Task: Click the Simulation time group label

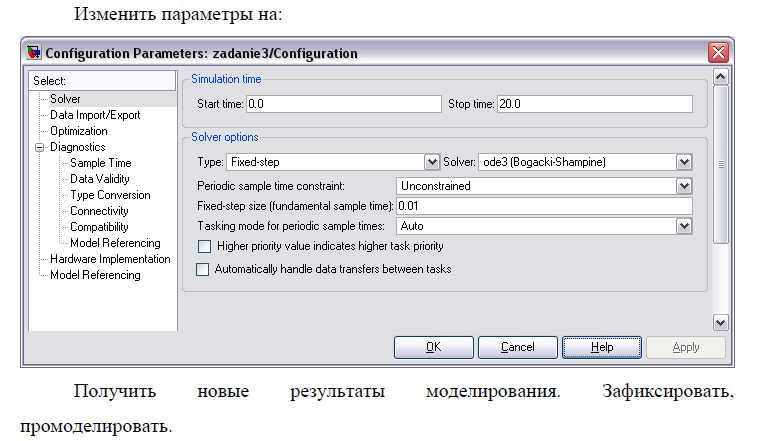Action: (x=226, y=79)
